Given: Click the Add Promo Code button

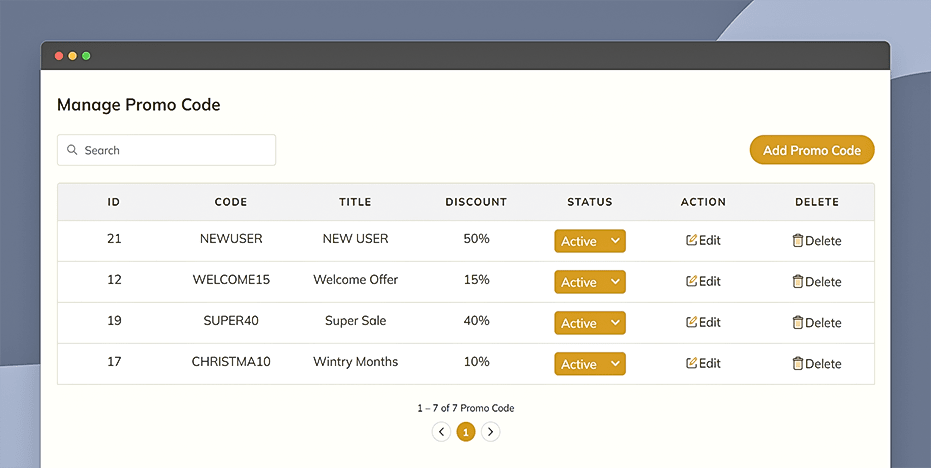Looking at the screenshot, I should (x=812, y=150).
